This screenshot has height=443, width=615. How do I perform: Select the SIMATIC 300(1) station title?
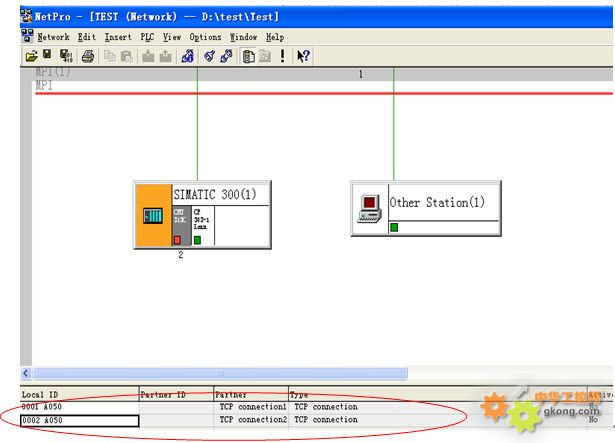(x=215, y=194)
